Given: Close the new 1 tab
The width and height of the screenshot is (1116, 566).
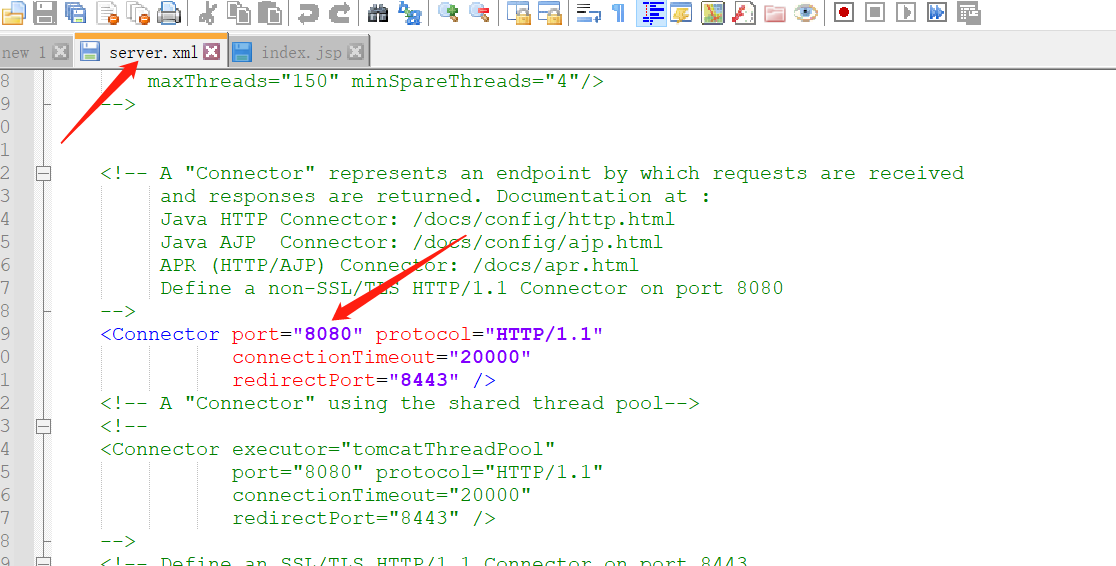Looking at the screenshot, I should point(61,51).
